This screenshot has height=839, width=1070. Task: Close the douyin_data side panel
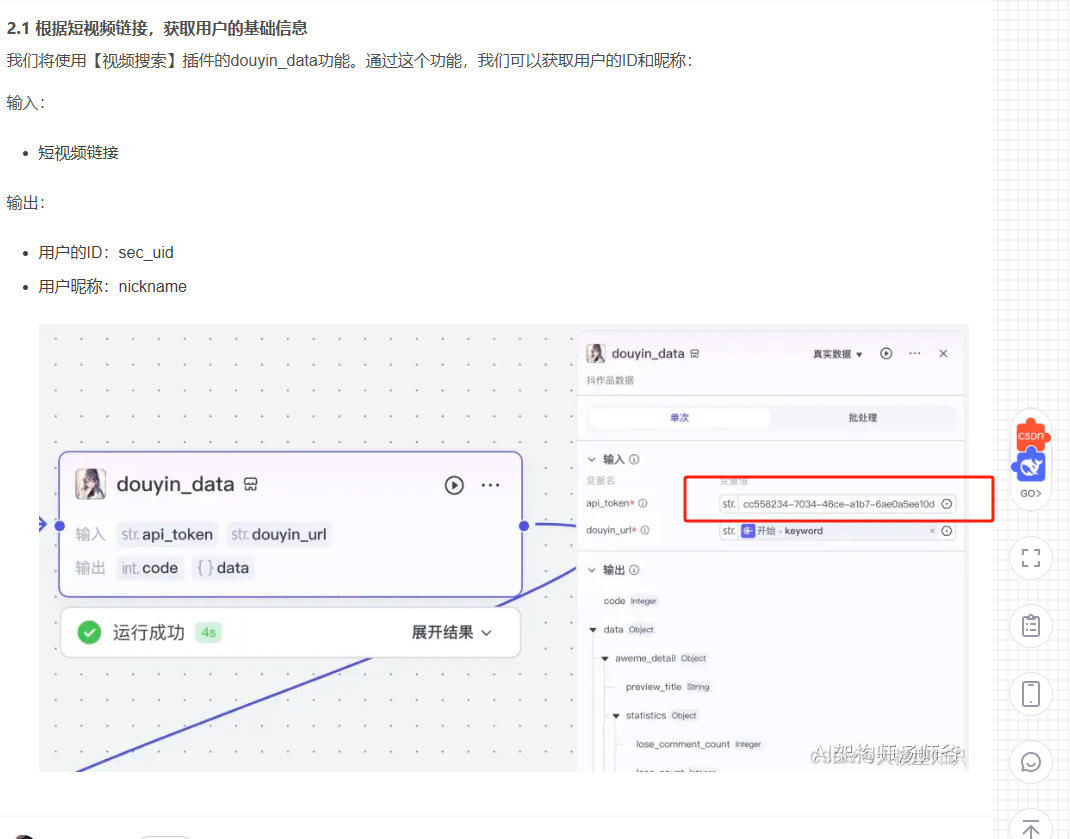pos(943,353)
